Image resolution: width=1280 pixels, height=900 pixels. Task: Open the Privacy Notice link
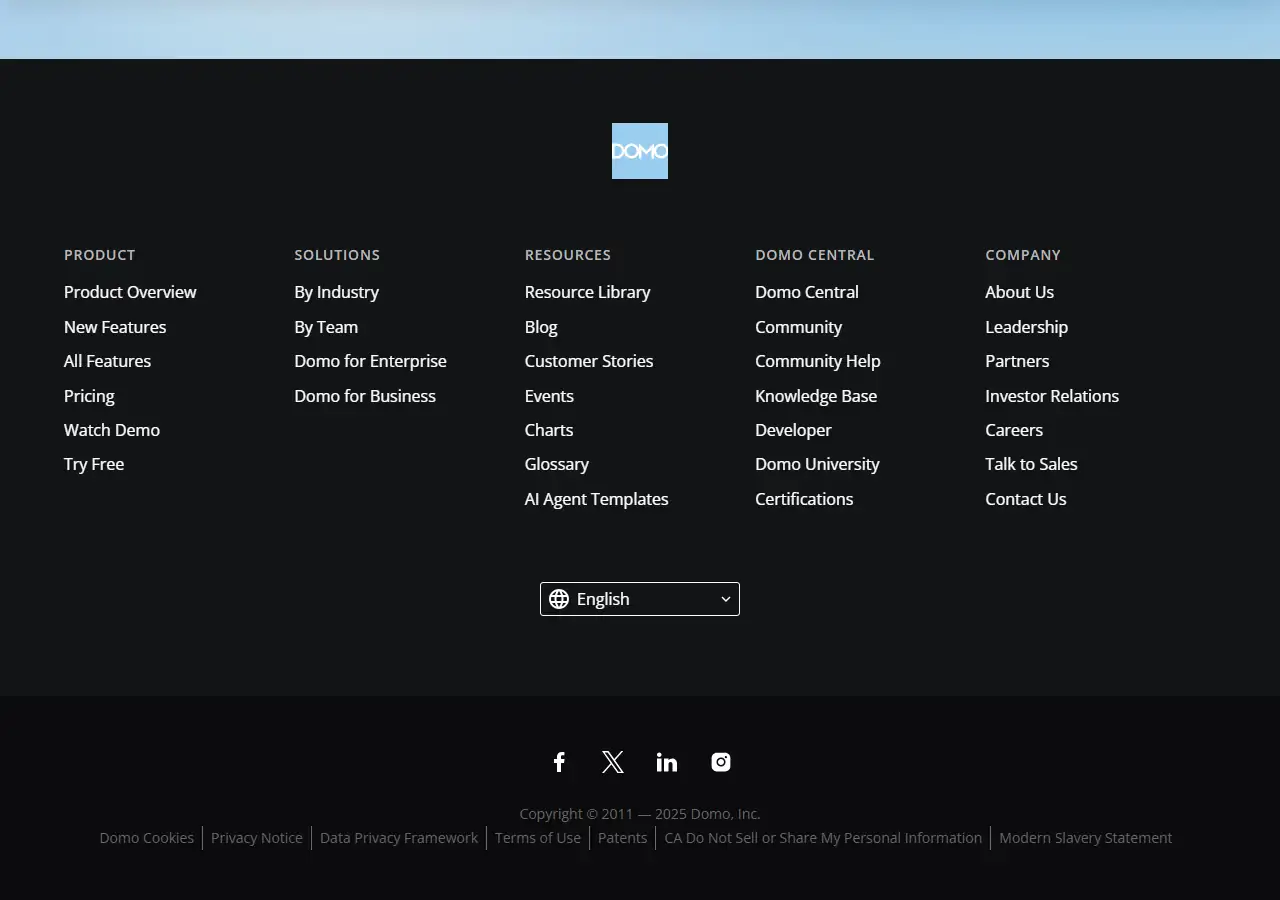click(257, 838)
